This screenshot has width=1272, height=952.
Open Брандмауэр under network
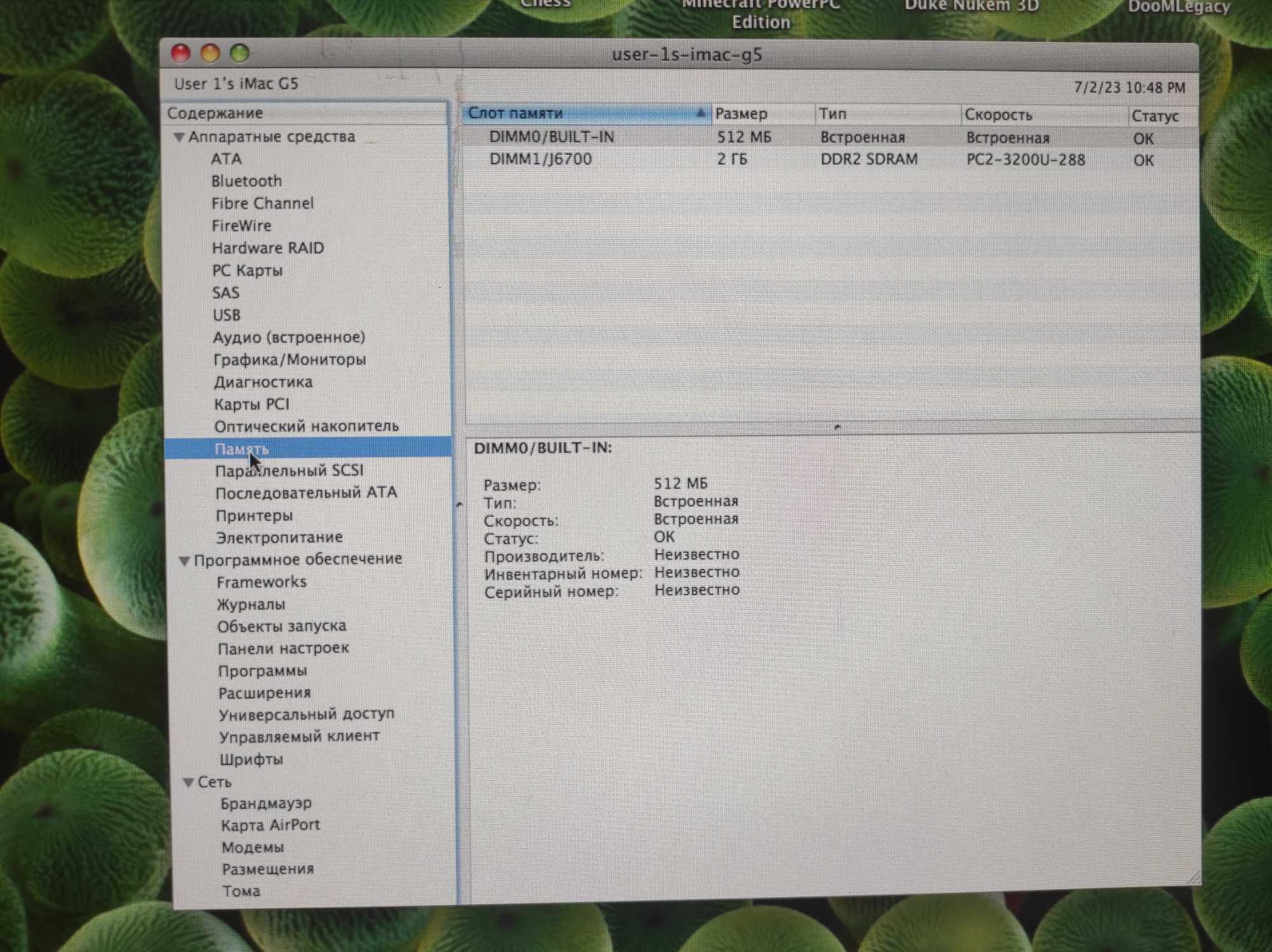pyautogui.click(x=266, y=803)
